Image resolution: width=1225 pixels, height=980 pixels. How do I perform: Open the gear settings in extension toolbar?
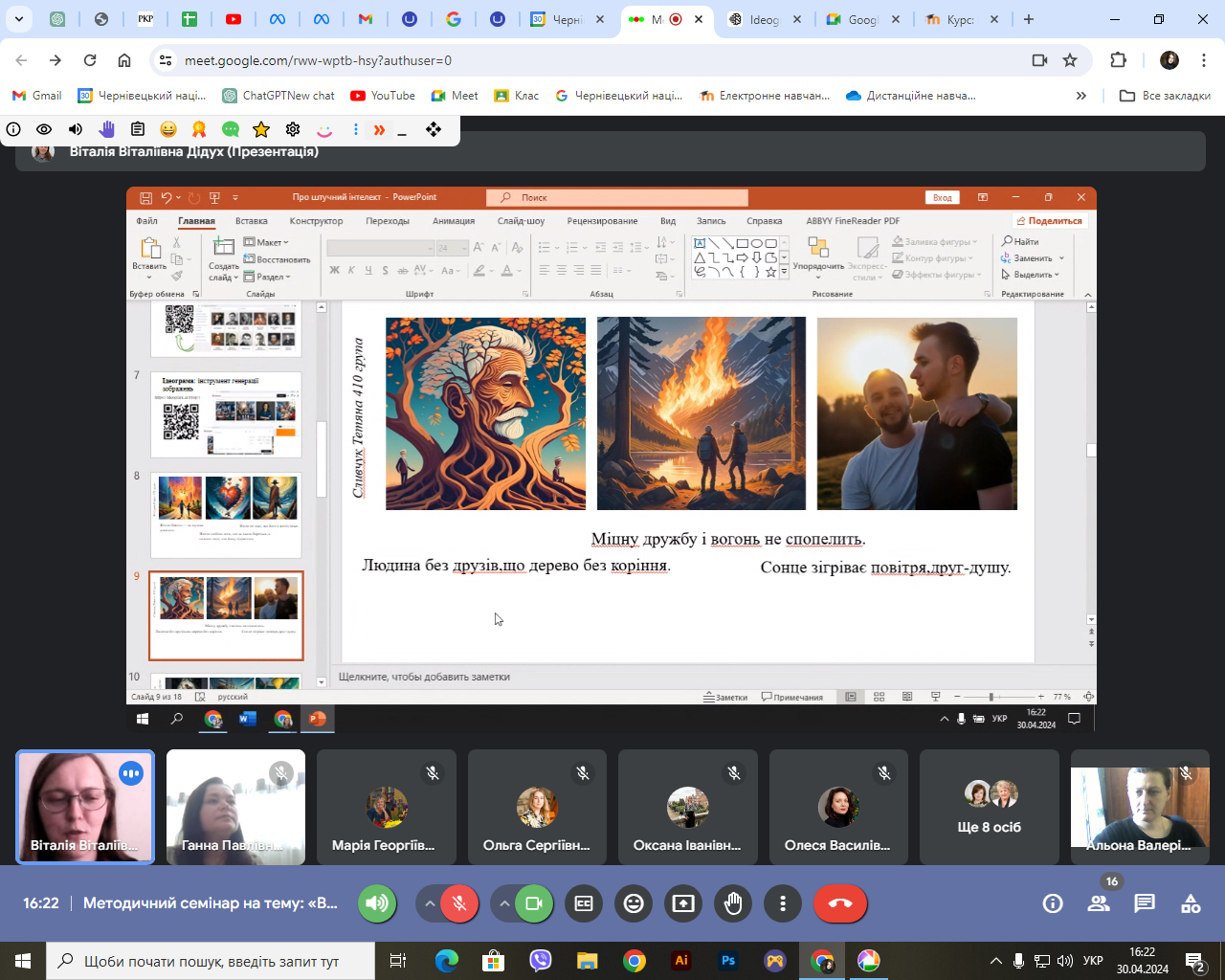click(293, 129)
